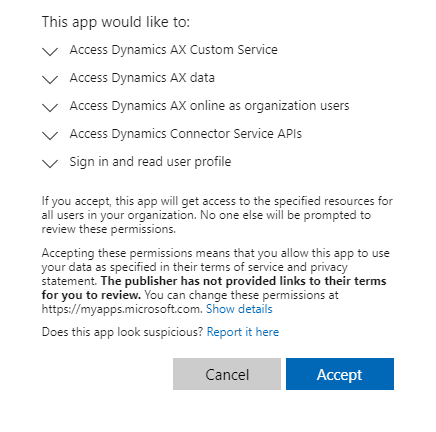The height and width of the screenshot is (432, 436).
Task: Select 'Access Dynamics AX online as organization users' text
Action: click(x=209, y=106)
